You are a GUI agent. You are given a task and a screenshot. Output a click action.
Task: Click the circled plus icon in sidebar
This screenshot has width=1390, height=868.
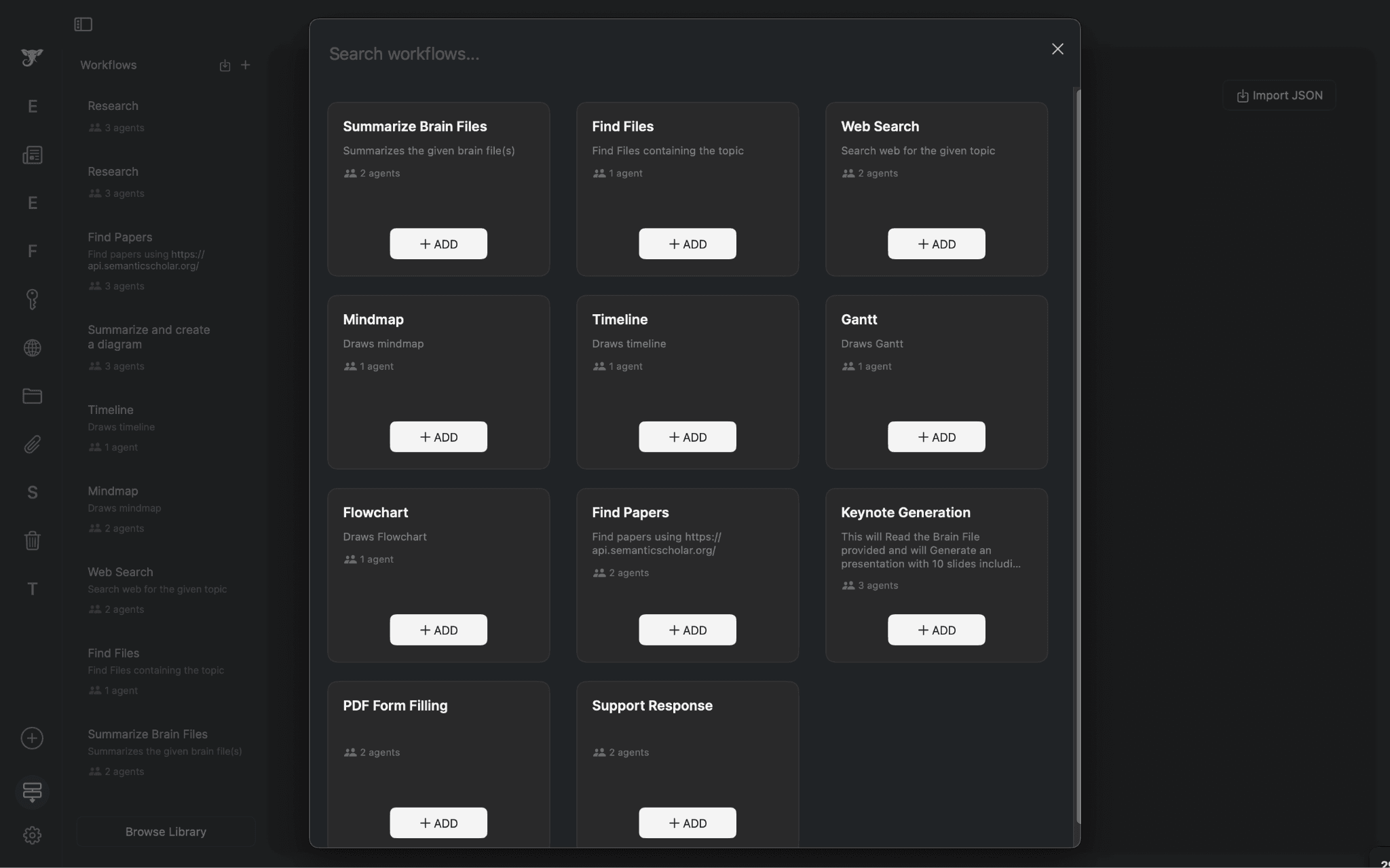click(32, 738)
